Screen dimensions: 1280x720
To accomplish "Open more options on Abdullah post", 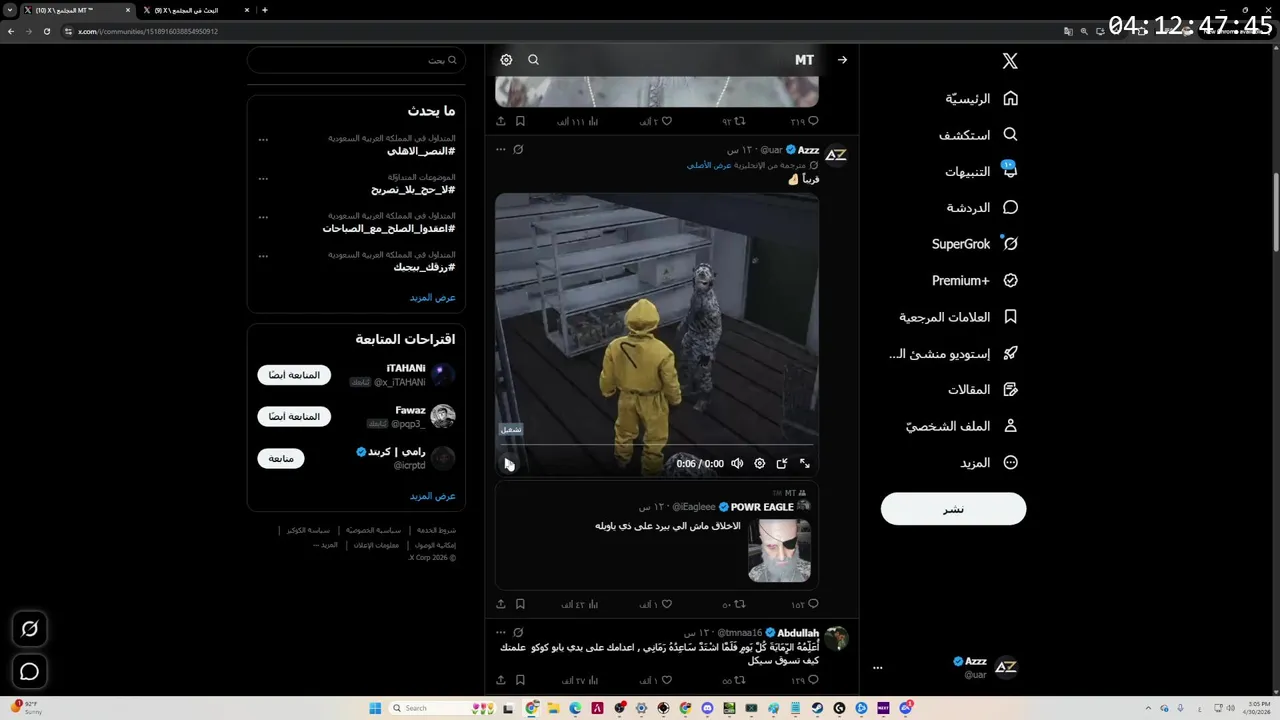I will 501,633.
